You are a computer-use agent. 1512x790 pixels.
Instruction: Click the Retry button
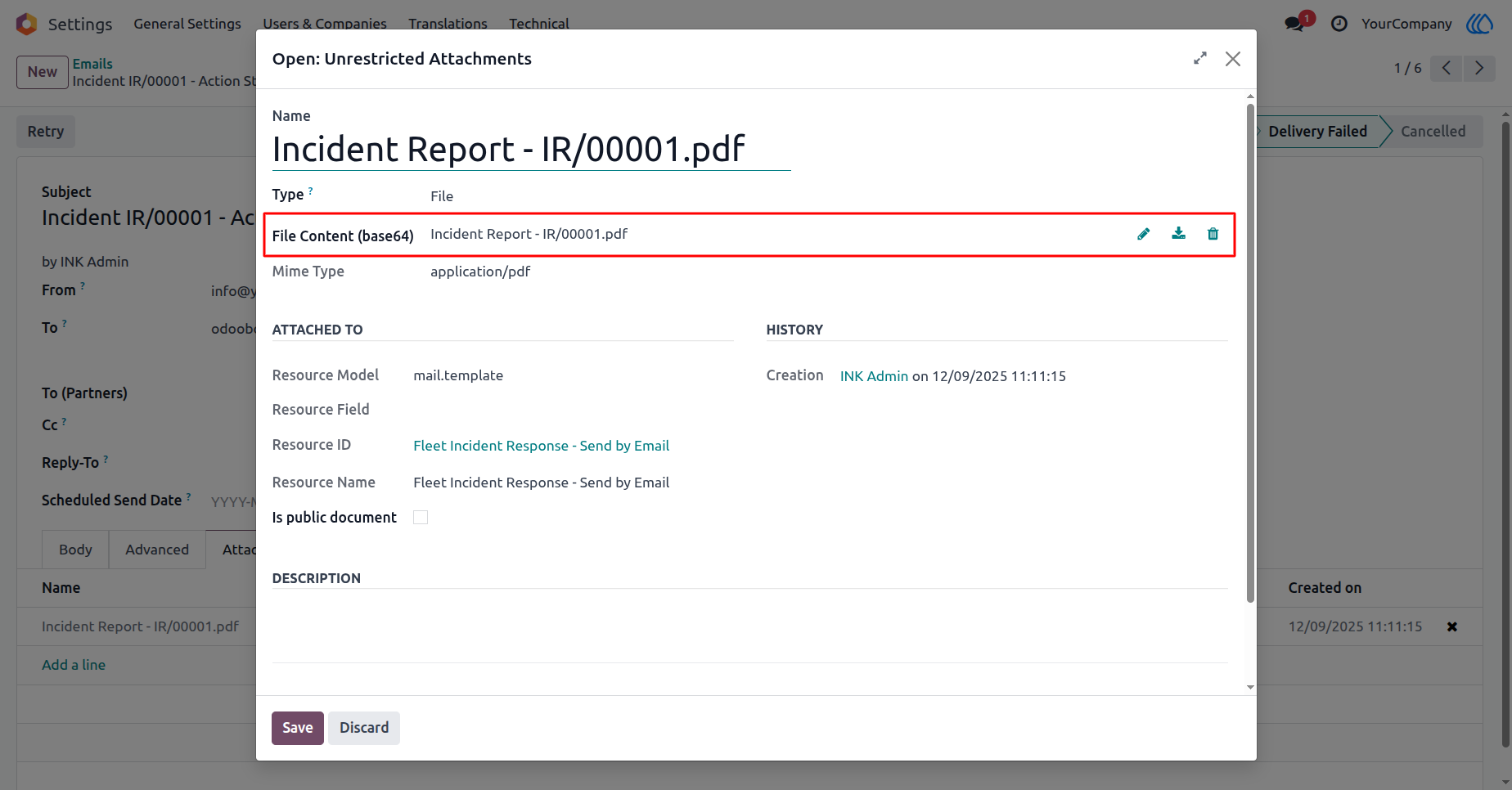46,132
